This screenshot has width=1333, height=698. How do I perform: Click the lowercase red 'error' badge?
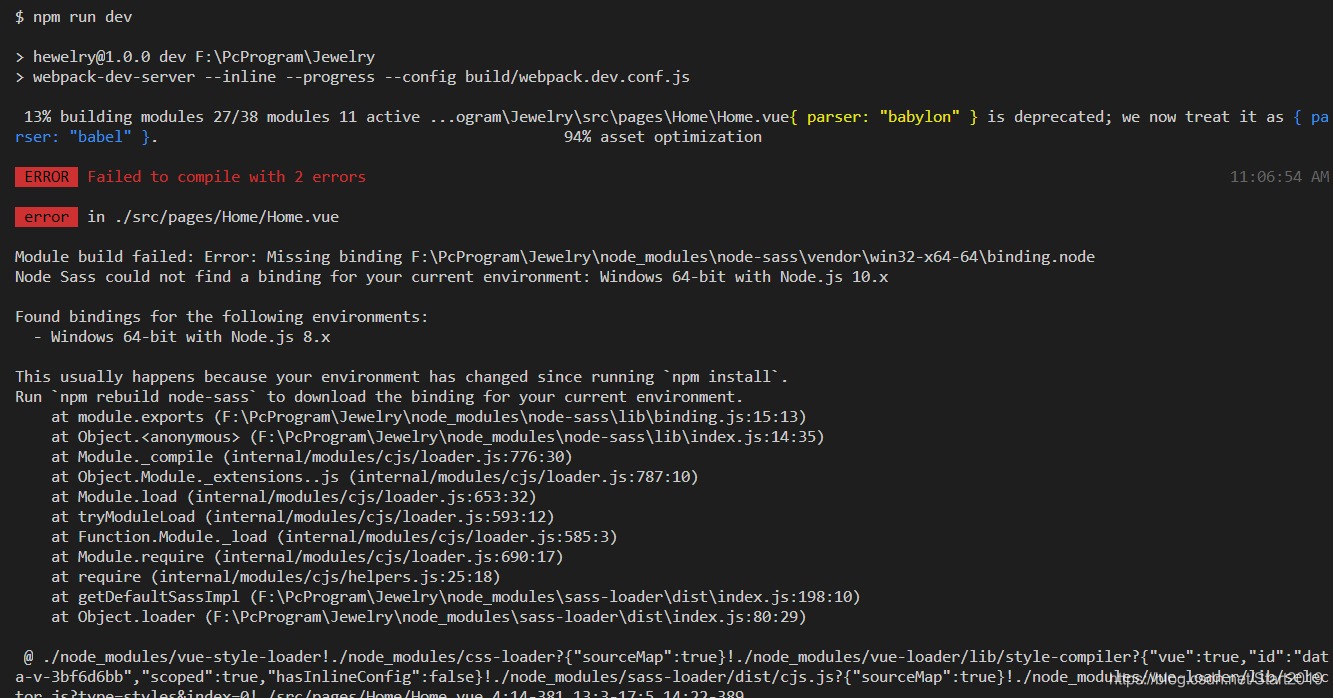click(46, 217)
